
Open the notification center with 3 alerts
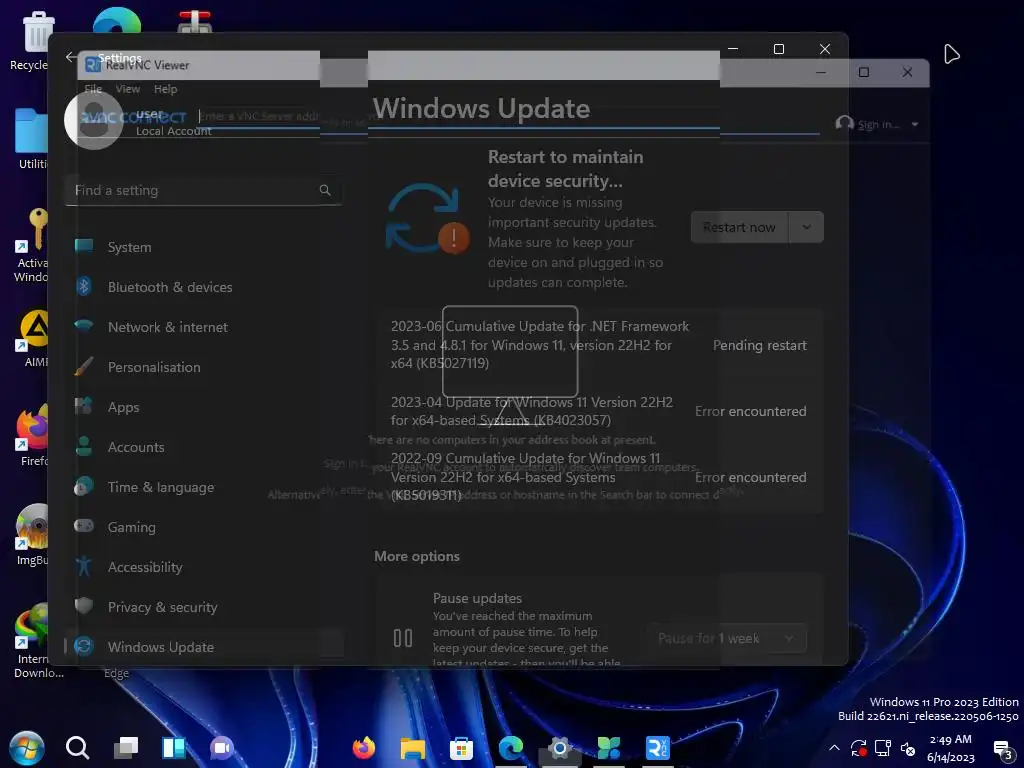point(1003,750)
